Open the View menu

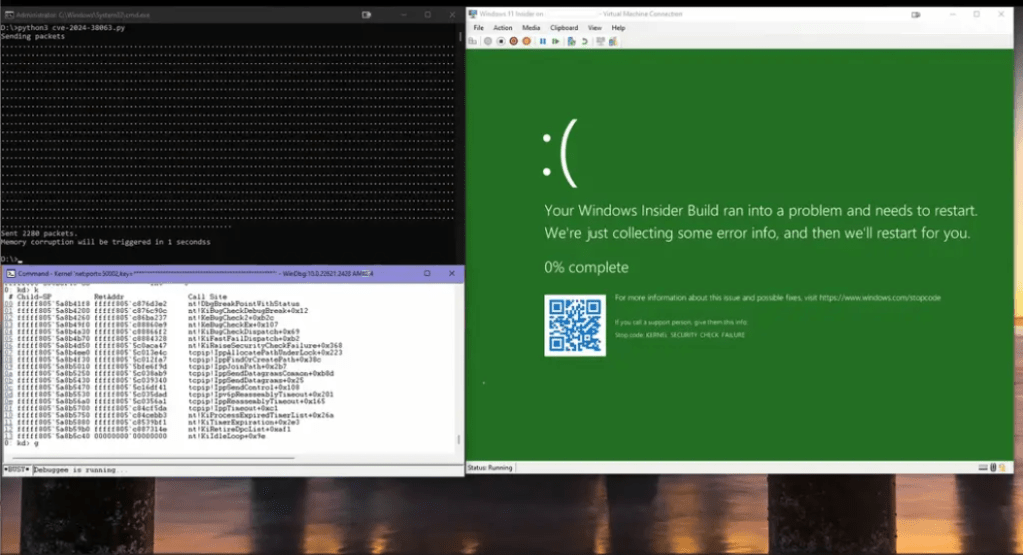[x=595, y=28]
